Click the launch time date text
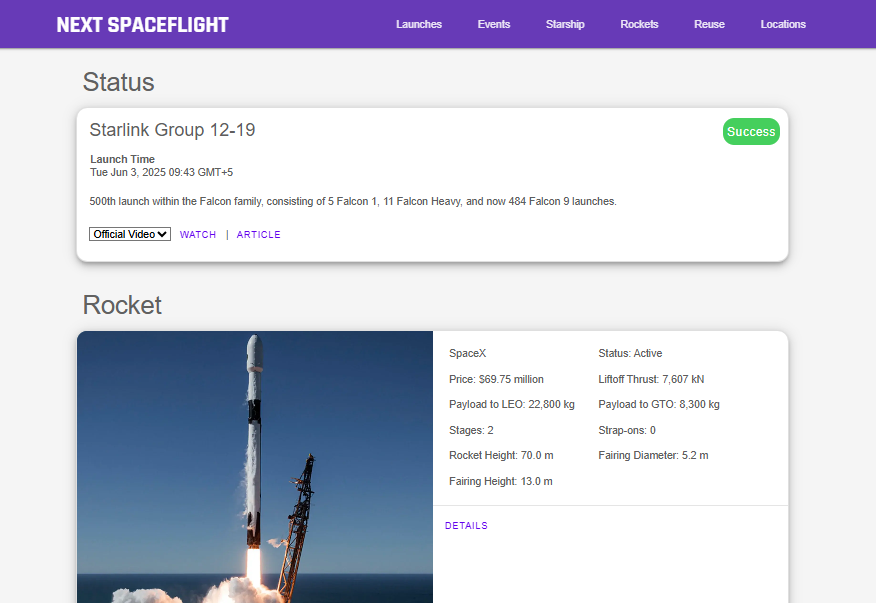 pyautogui.click(x=161, y=172)
